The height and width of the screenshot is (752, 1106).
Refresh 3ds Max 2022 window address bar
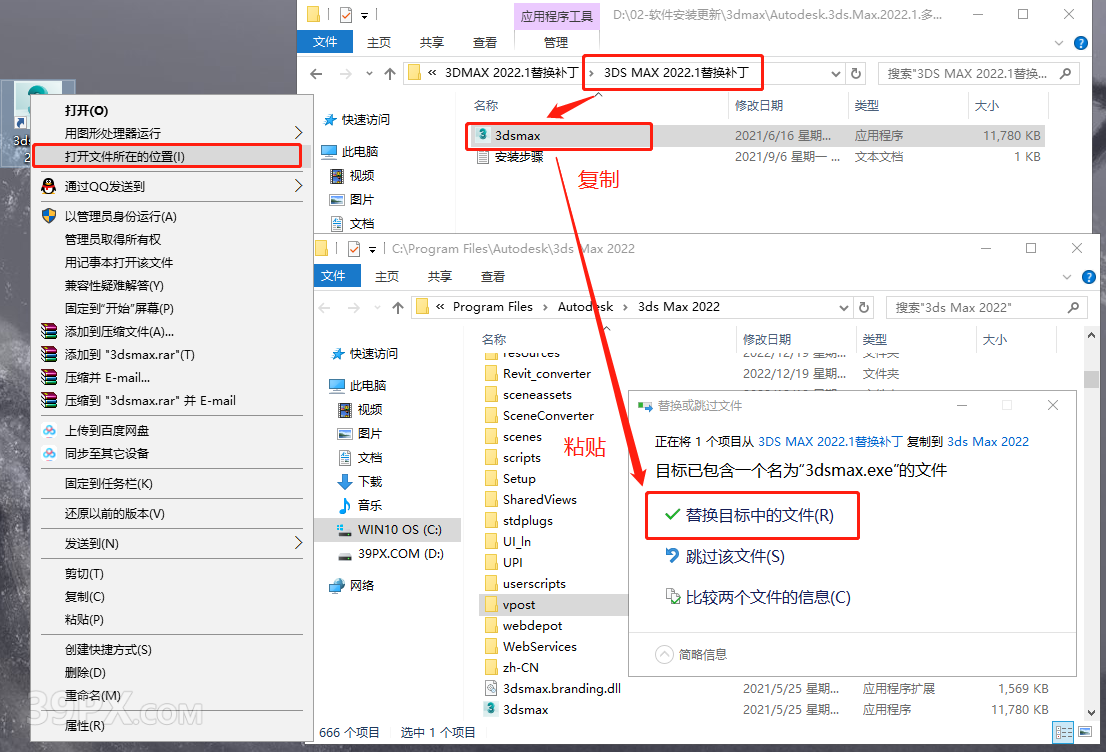click(x=863, y=308)
